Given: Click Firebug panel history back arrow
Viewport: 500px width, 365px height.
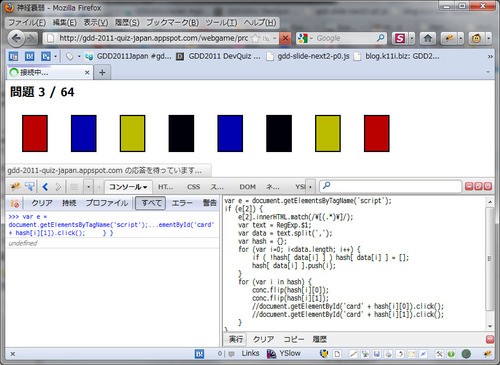Looking at the screenshot, I should click(45, 187).
